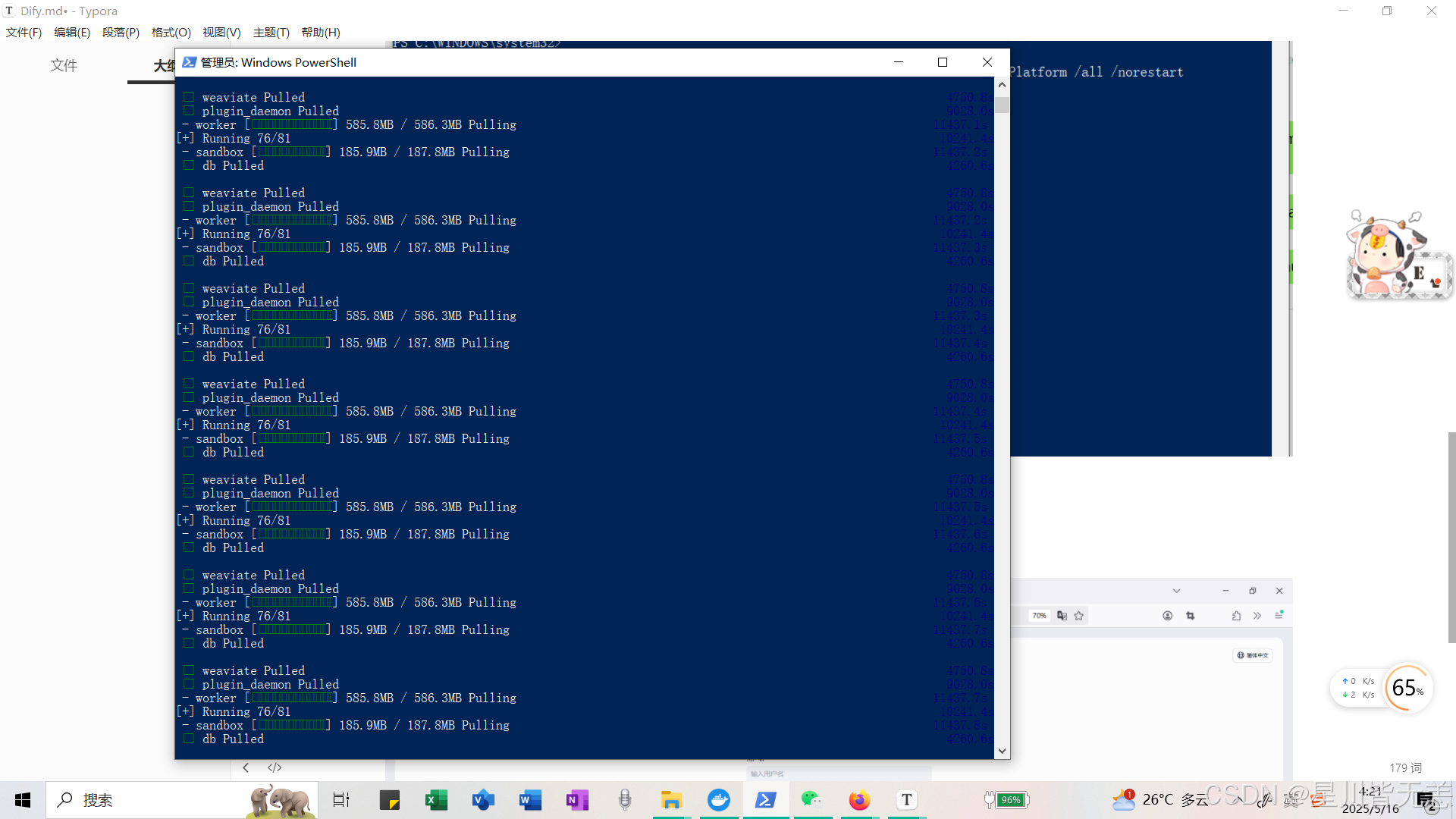Click the bookmark star icon in browser

click(x=1079, y=616)
